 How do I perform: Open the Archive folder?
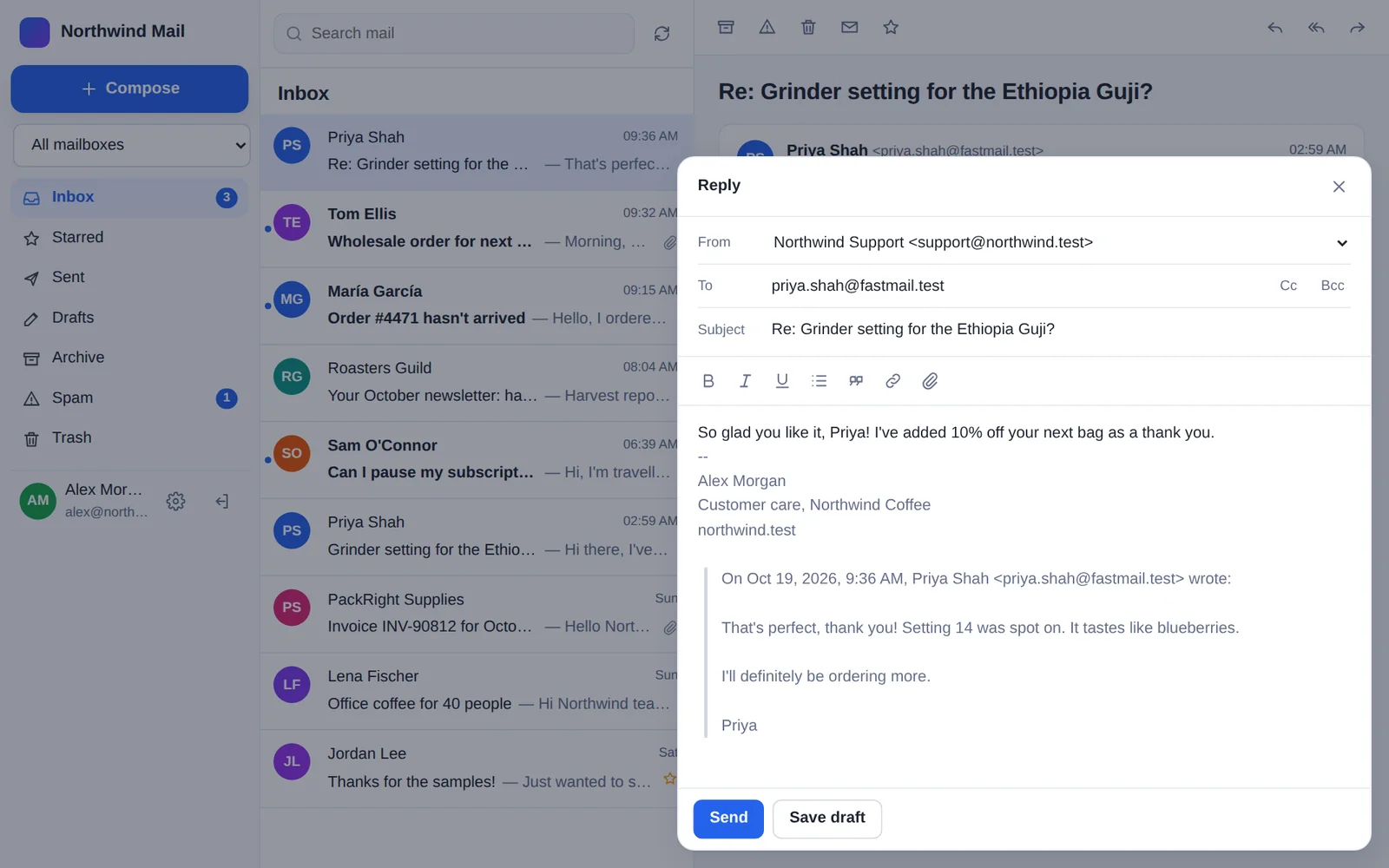point(129,358)
